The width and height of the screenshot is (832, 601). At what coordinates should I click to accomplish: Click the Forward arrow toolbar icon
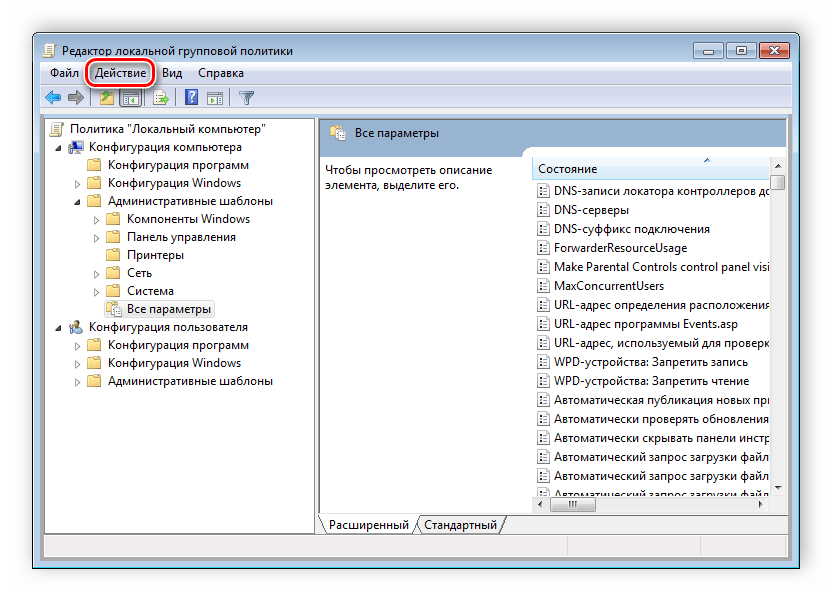(x=76, y=98)
